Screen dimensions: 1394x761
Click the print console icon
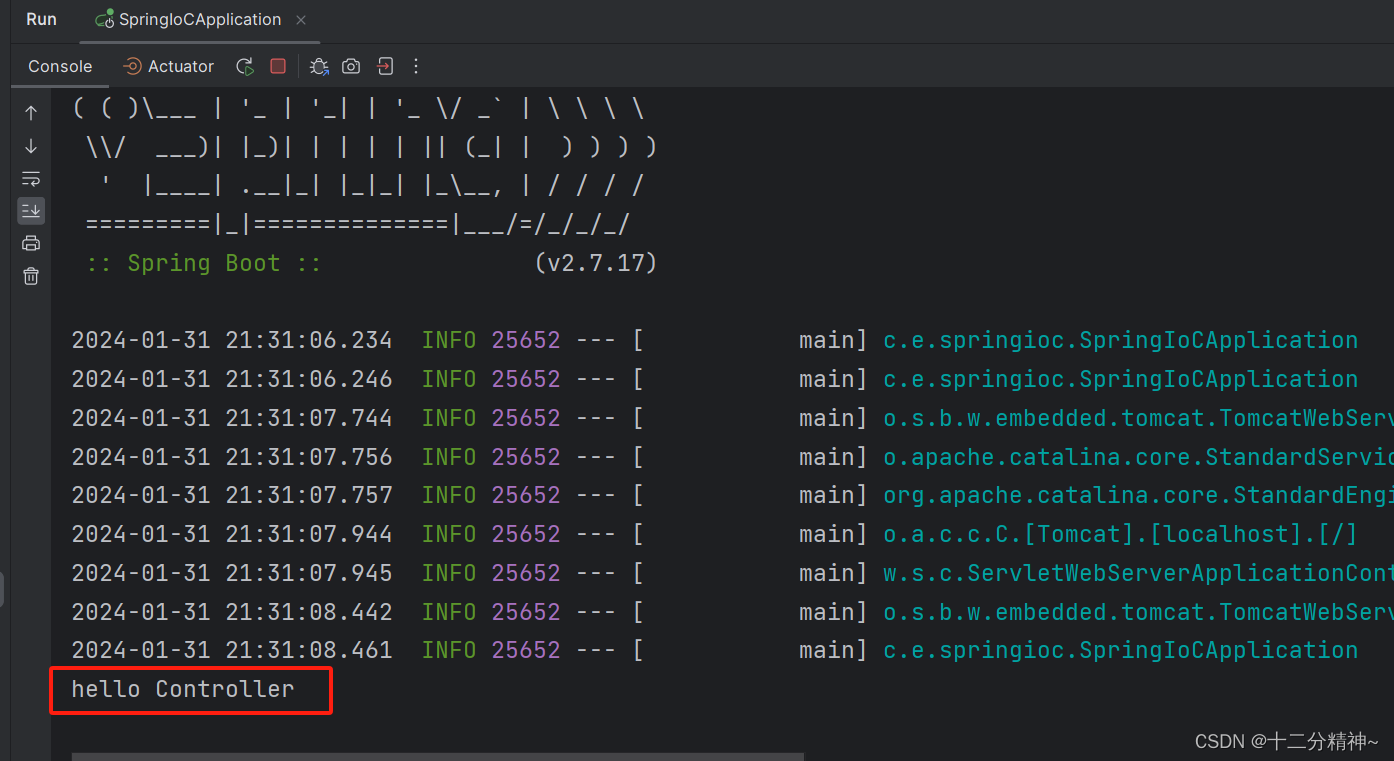tap(31, 243)
